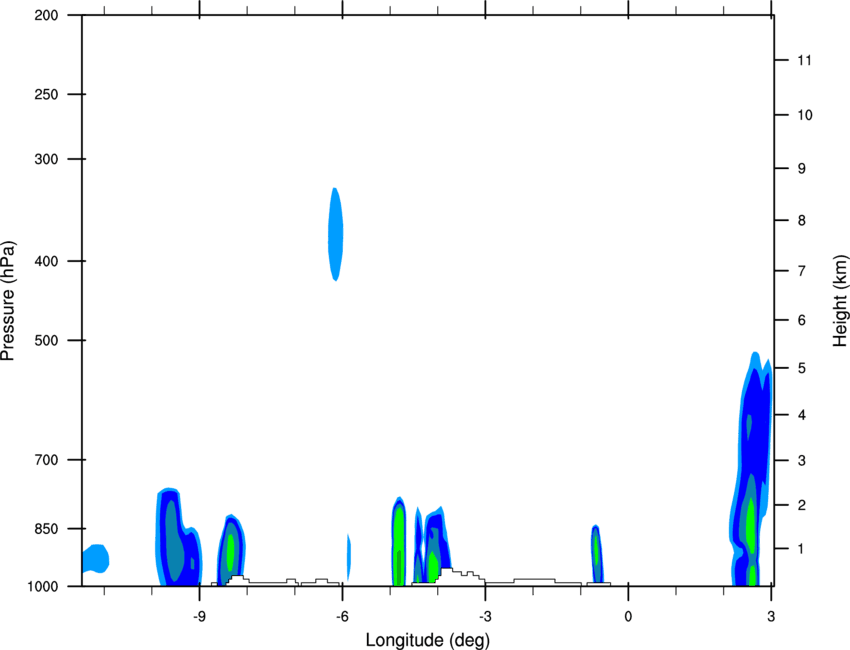
Task: Select the 250 pressure tick label
Action: tap(46, 94)
